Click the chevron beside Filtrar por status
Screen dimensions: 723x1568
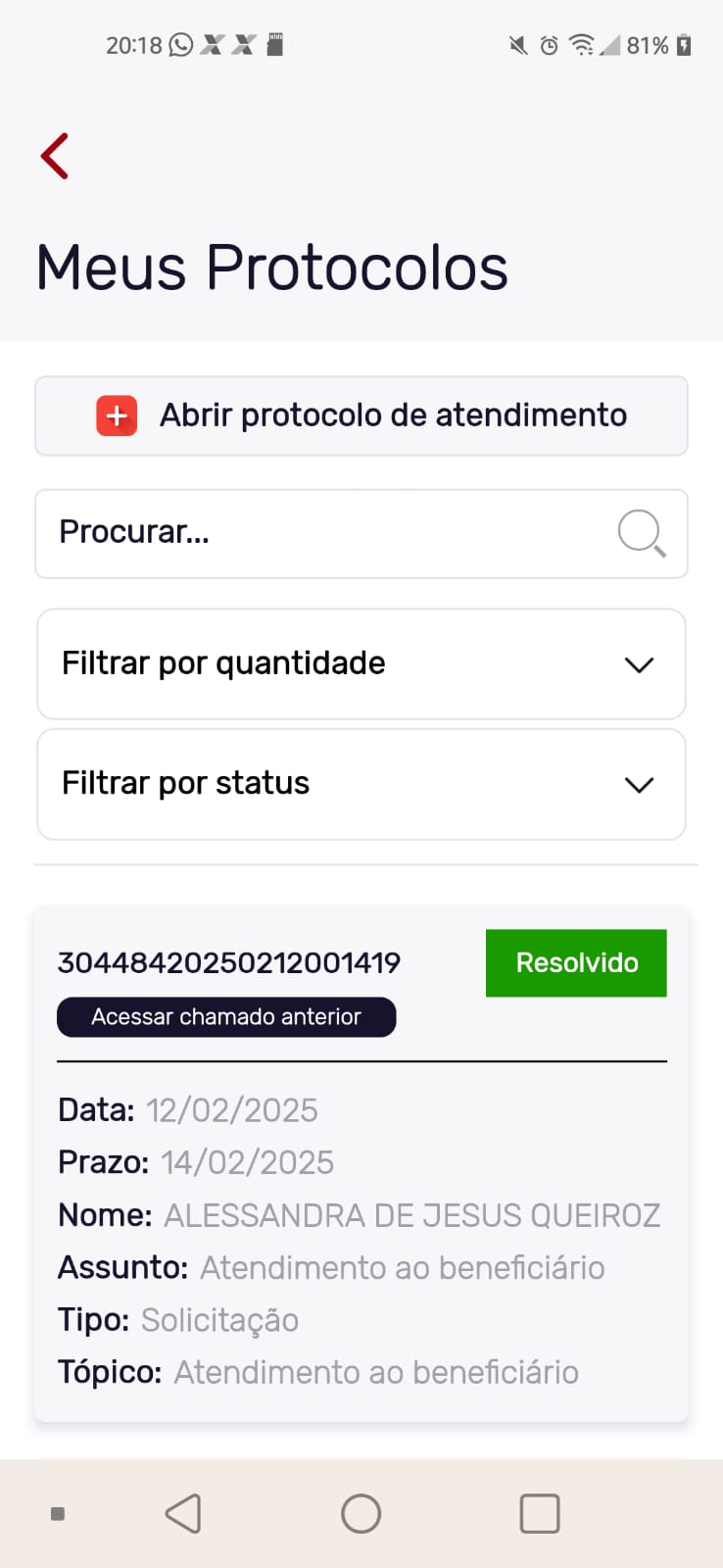pyautogui.click(x=639, y=785)
